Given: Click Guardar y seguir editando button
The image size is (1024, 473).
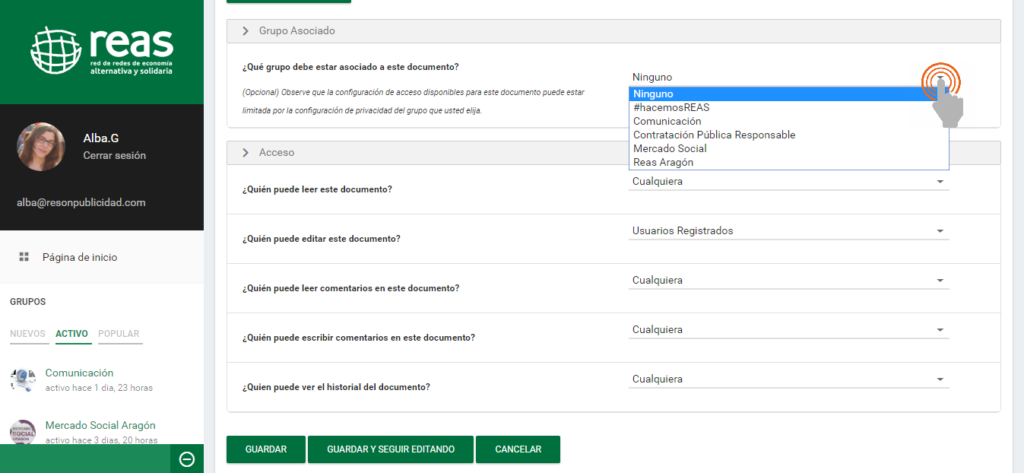Looking at the screenshot, I should [x=390, y=450].
